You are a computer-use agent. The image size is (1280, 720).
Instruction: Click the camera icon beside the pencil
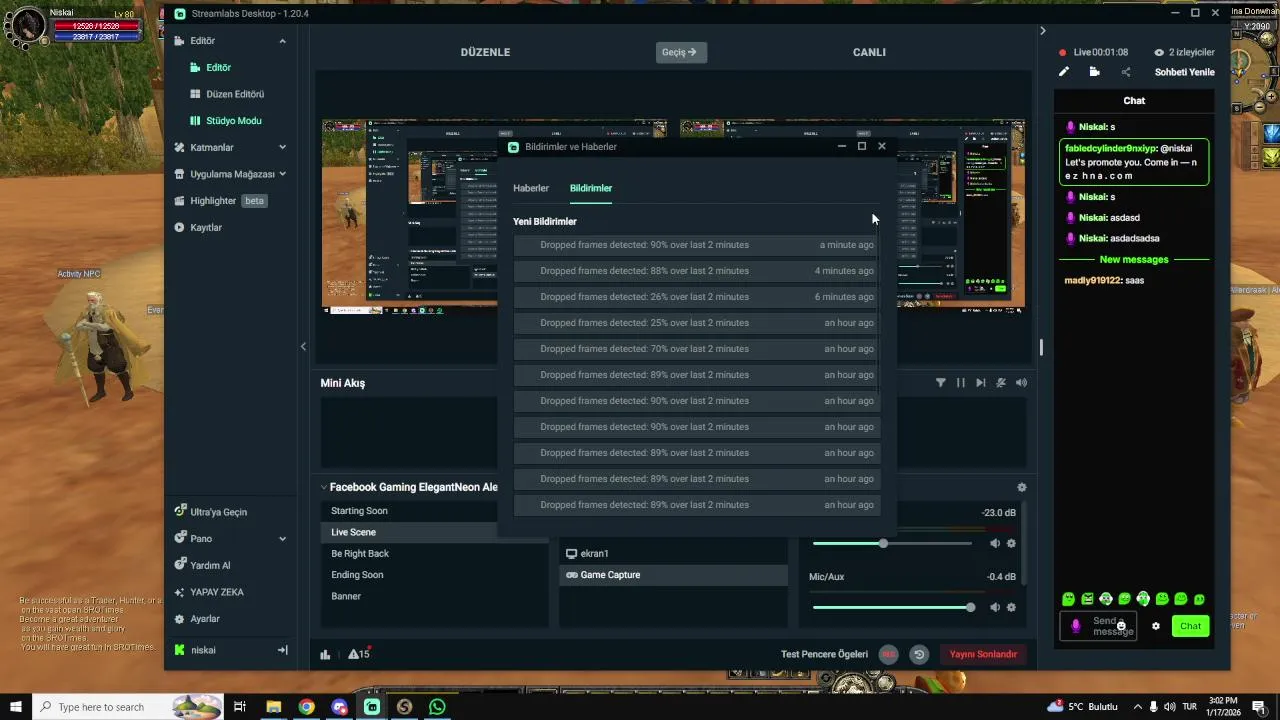click(x=1095, y=72)
